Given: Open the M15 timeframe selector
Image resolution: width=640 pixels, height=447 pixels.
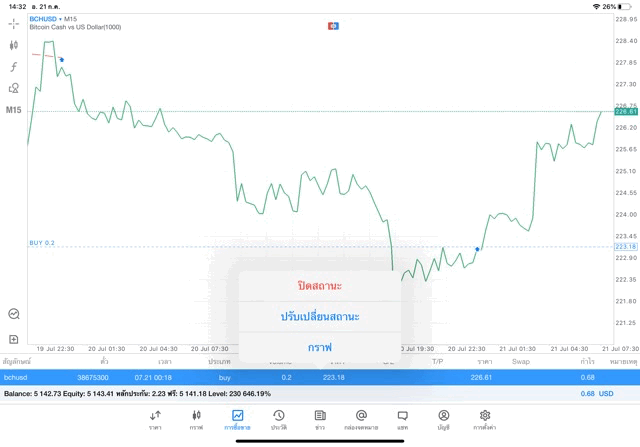Looking at the screenshot, I should (14, 109).
